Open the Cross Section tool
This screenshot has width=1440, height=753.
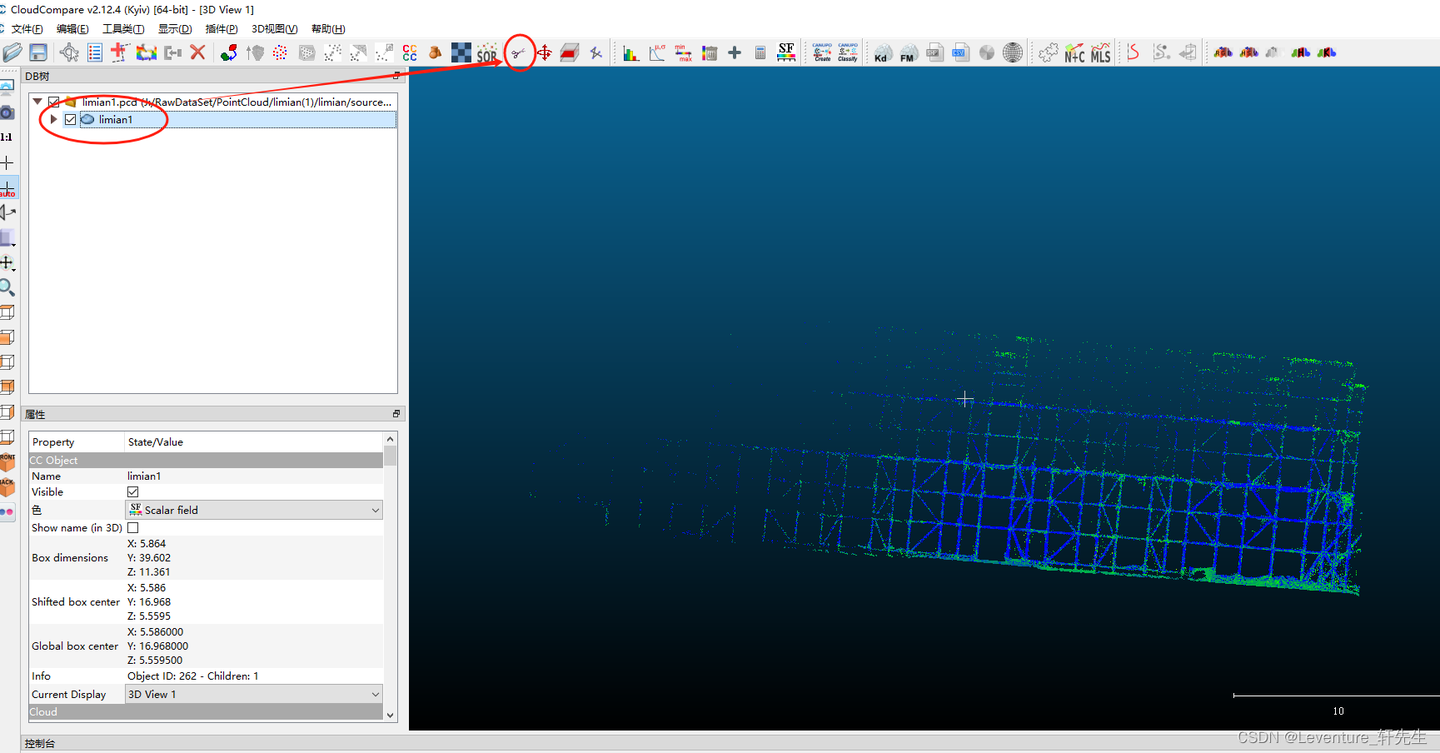569,53
